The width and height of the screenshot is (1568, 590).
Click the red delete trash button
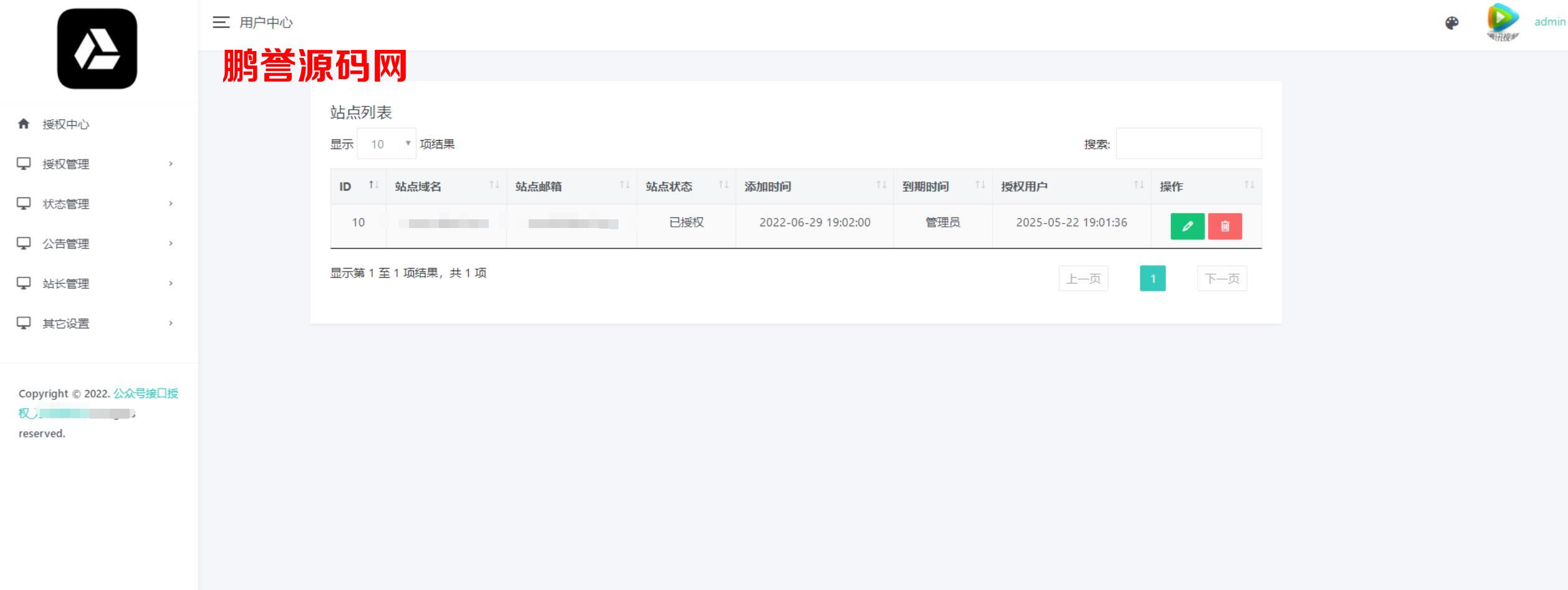click(x=1225, y=226)
